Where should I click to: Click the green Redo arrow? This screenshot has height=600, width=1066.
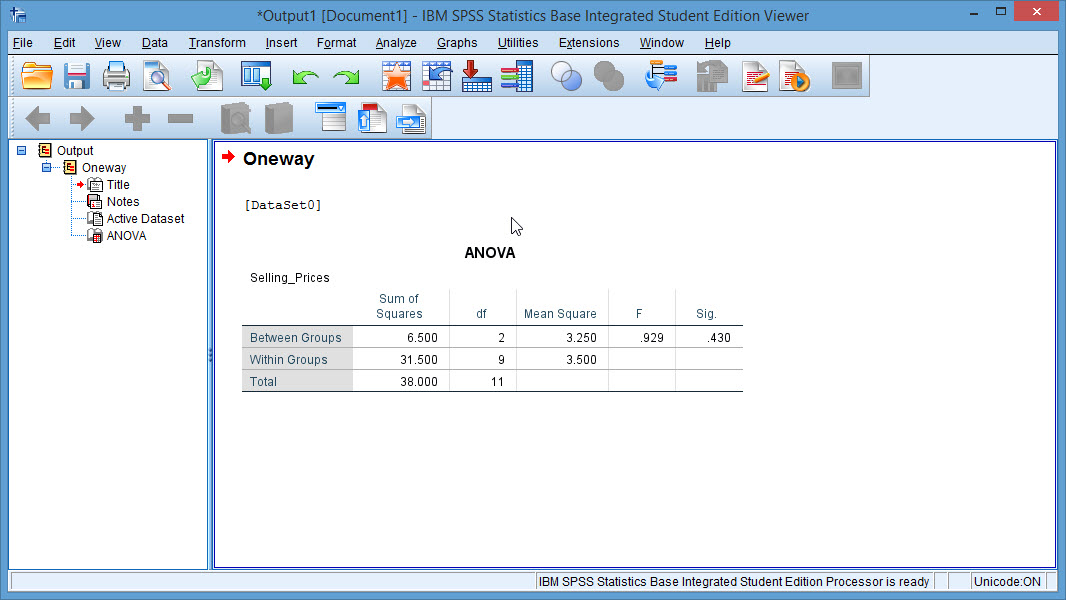pyautogui.click(x=346, y=77)
